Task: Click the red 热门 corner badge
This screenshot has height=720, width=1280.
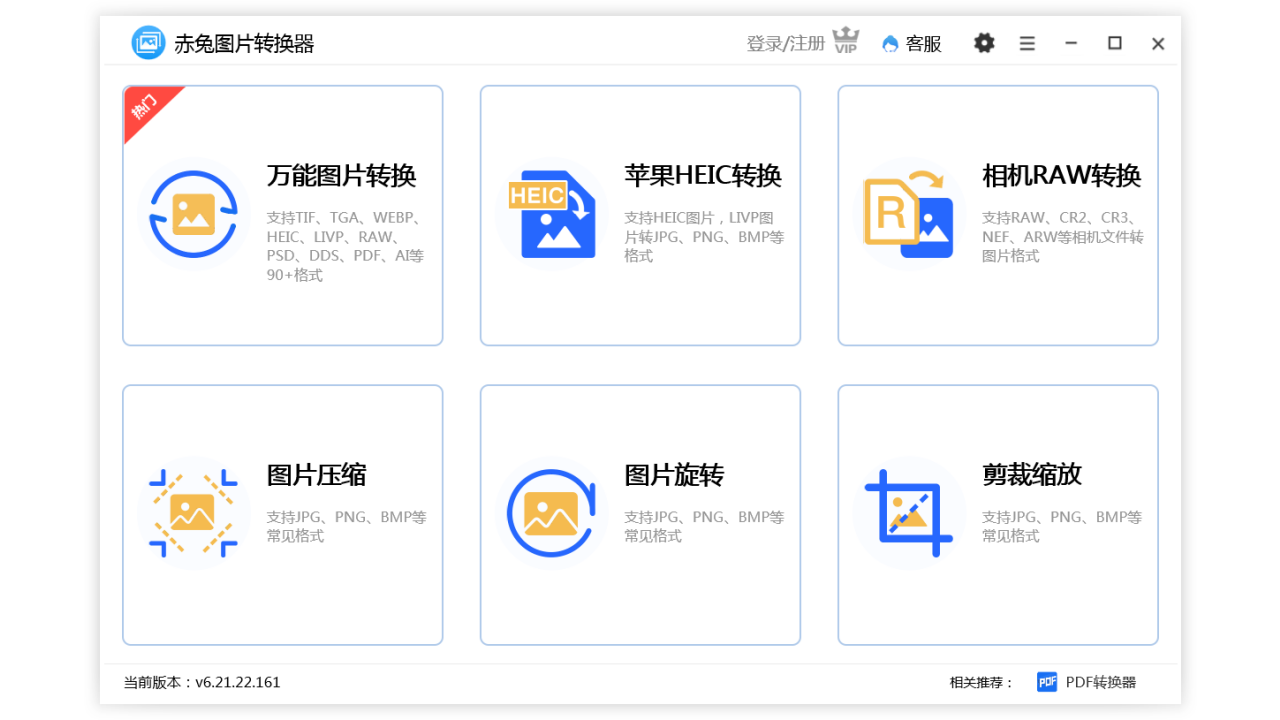Action: 144,105
